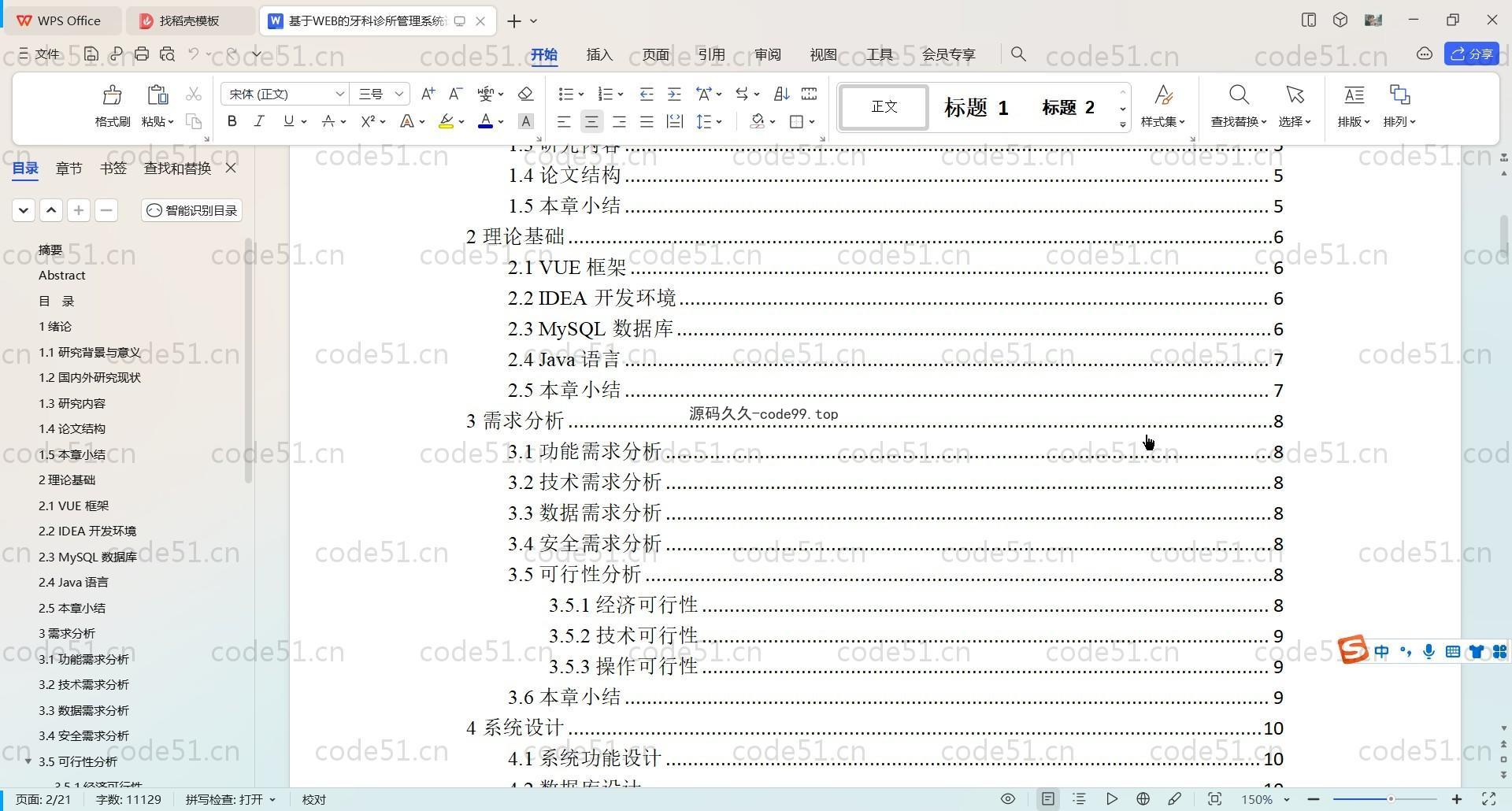Apply 标题 1 style
Image resolution: width=1512 pixels, height=811 pixels.
pos(976,107)
